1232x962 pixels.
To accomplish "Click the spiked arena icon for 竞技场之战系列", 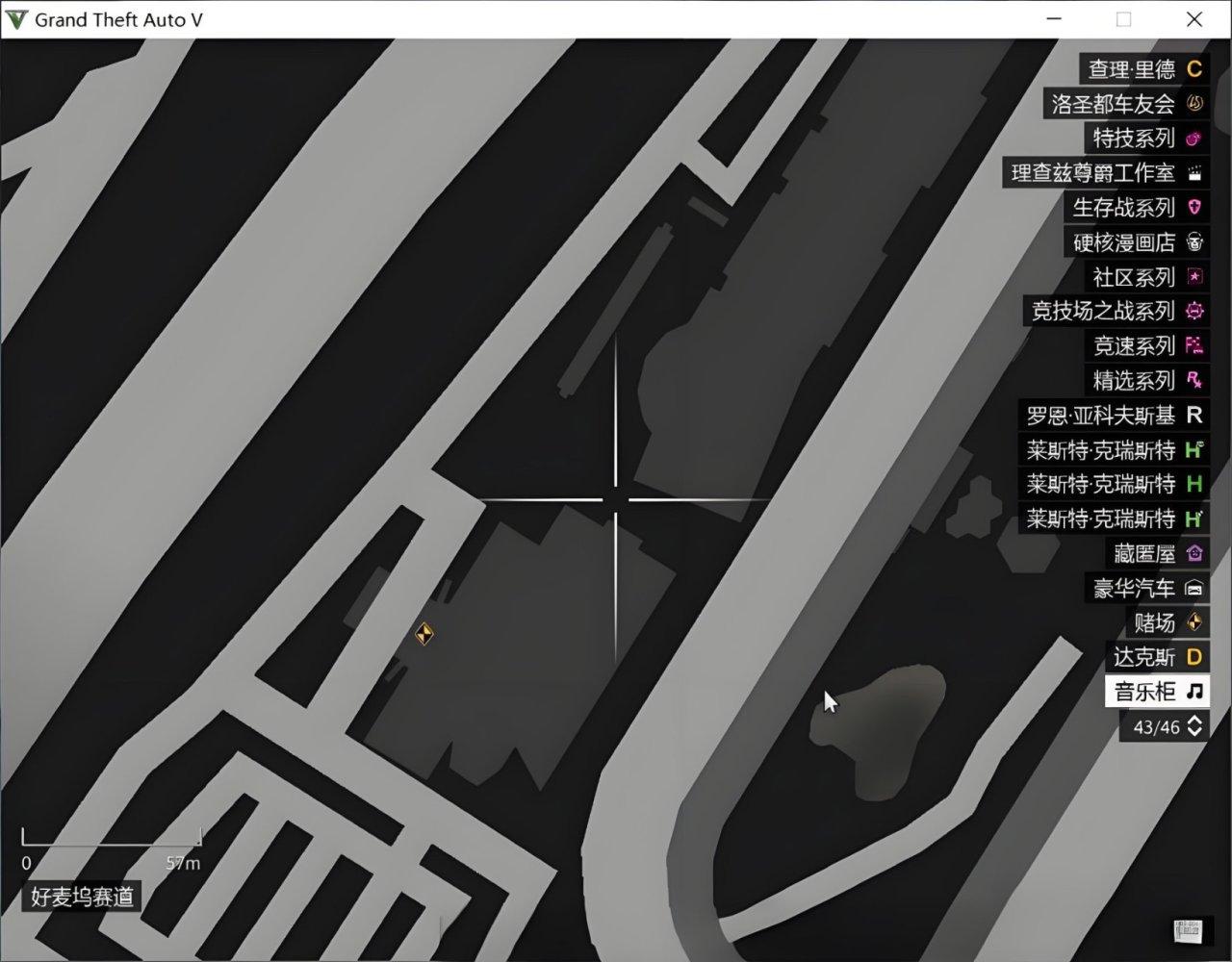I will pyautogui.click(x=1194, y=312).
